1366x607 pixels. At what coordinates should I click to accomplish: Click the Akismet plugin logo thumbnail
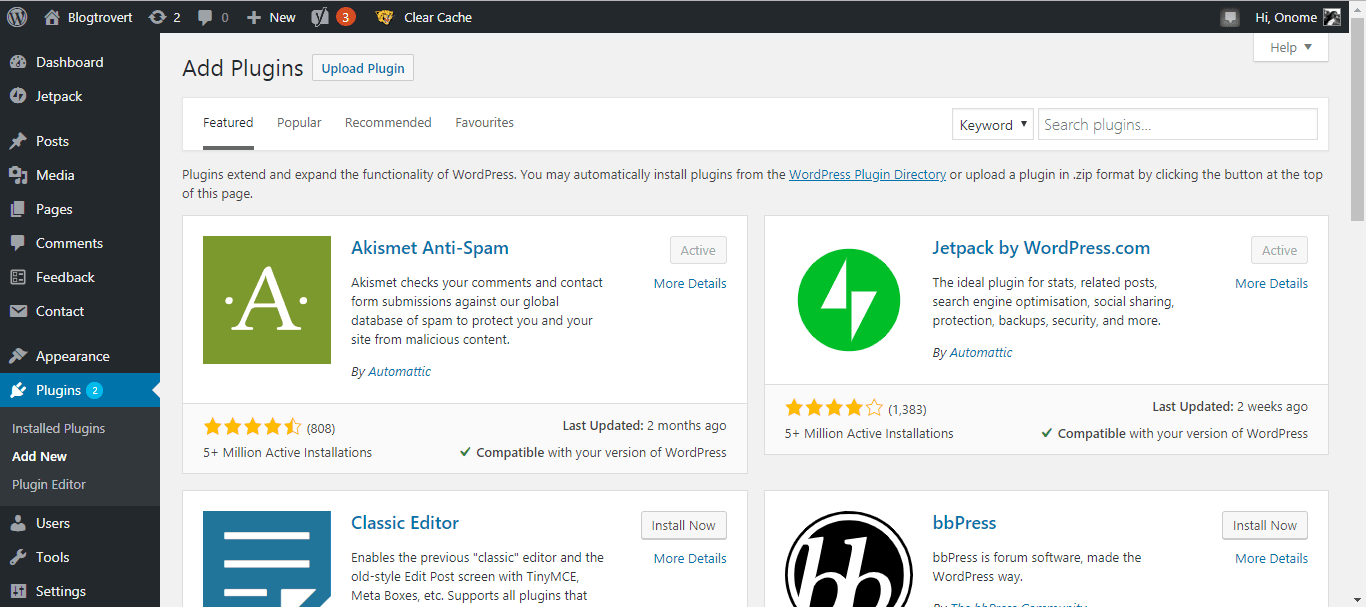pyautogui.click(x=267, y=300)
